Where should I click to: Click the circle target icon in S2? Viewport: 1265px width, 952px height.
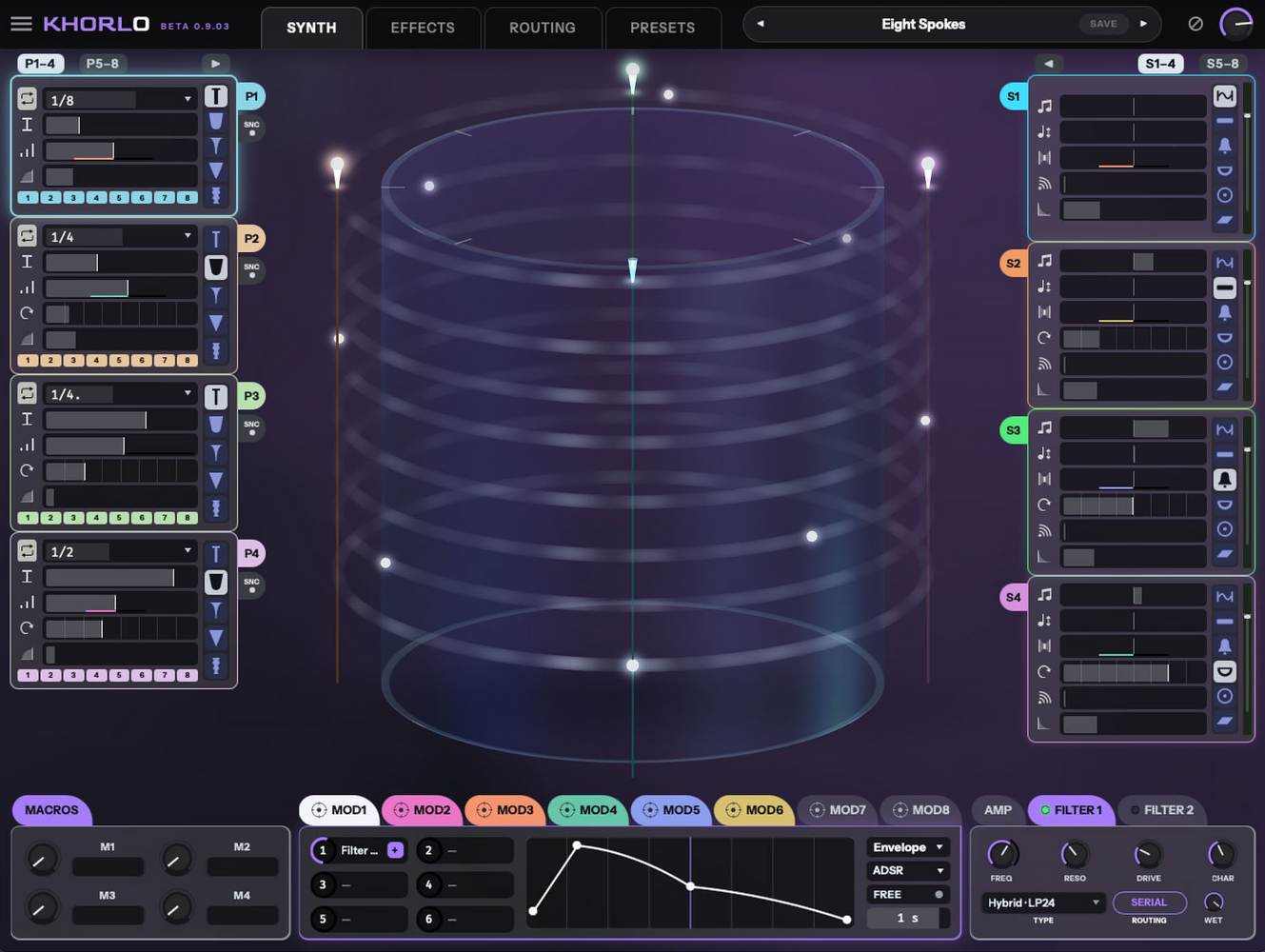[x=1225, y=362]
